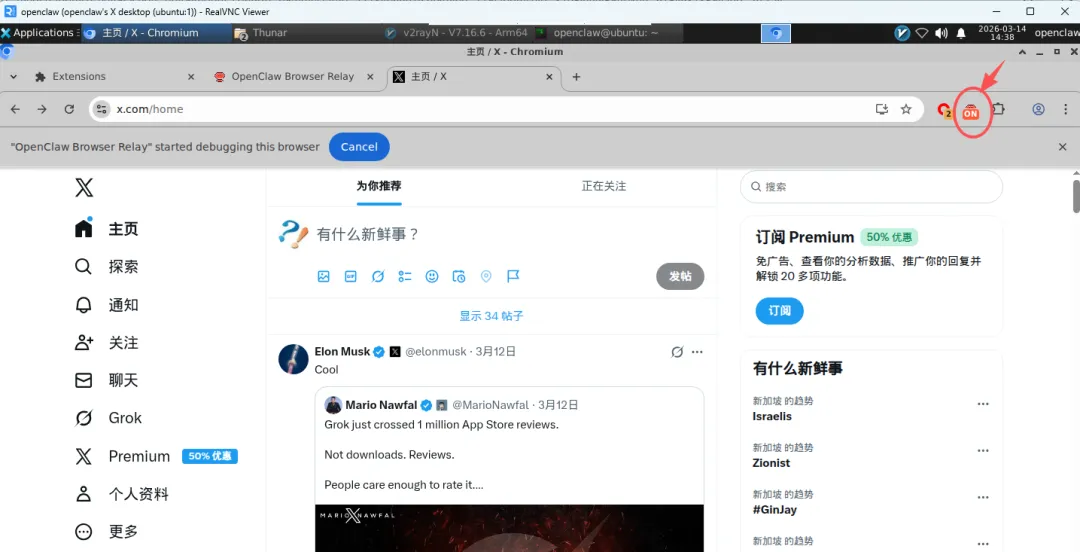Screen dimensions: 1080x552
Task: Schedule the post with calendar icon
Action: click(459, 276)
